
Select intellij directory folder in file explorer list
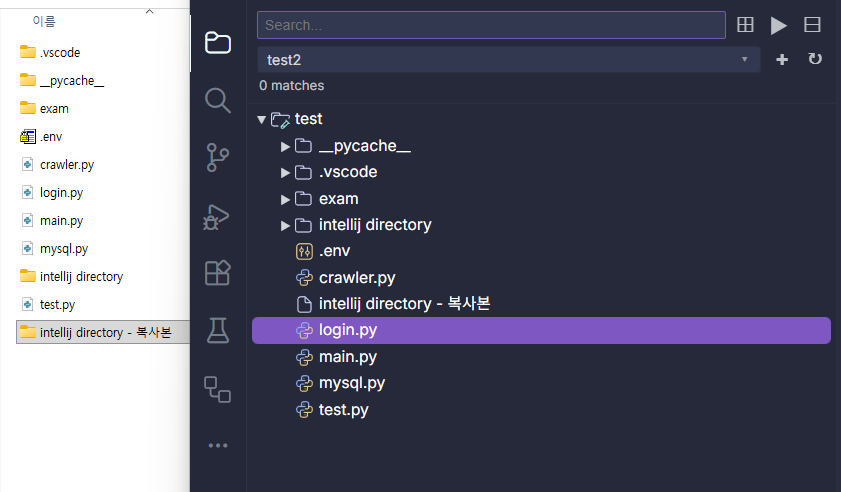pyautogui.click(x=82, y=276)
